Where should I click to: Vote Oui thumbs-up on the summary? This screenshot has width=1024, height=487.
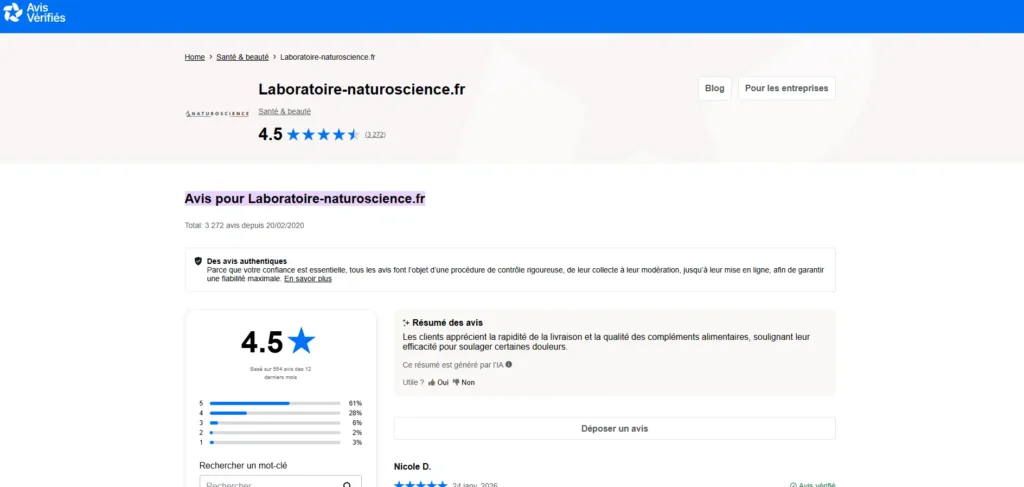pos(438,383)
